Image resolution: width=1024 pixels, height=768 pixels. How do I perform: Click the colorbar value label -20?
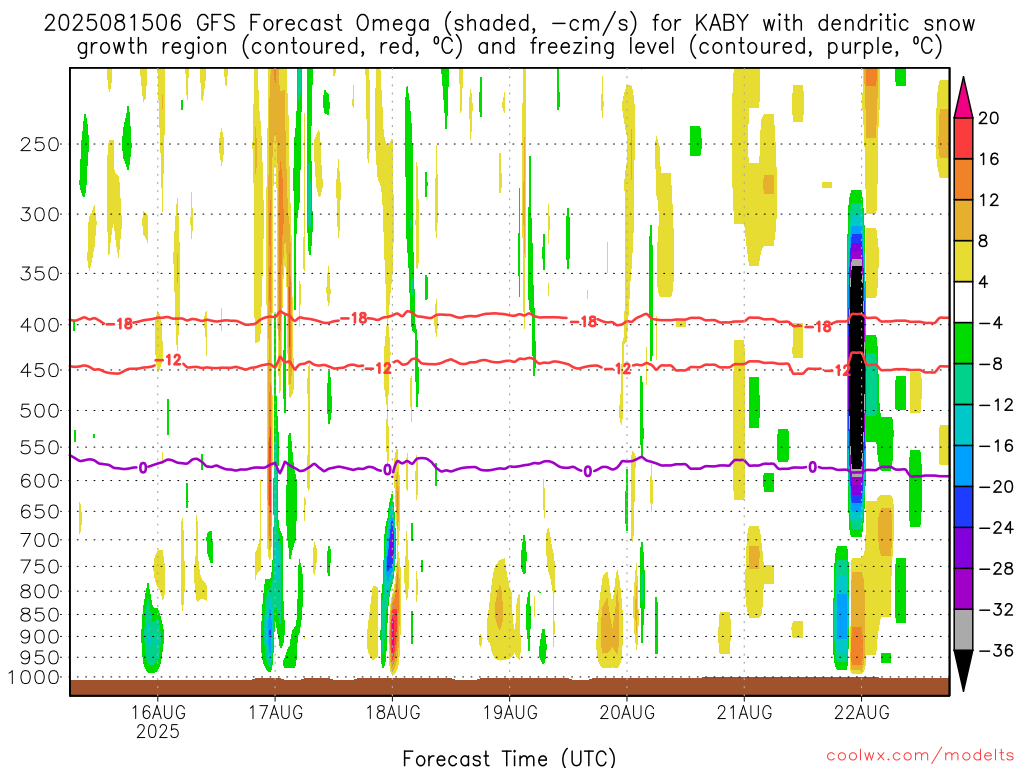coord(996,487)
